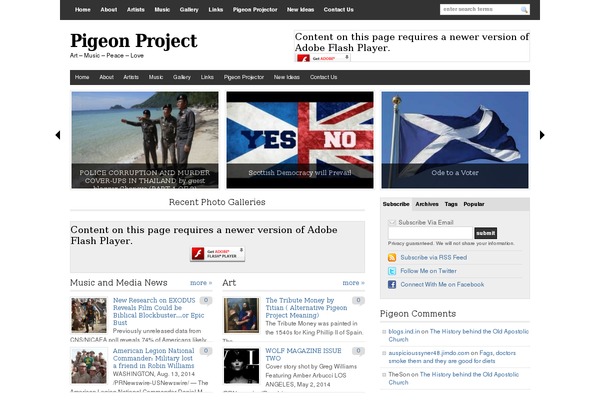Open the Scottish Democracy will Prevail slide

coord(300,140)
